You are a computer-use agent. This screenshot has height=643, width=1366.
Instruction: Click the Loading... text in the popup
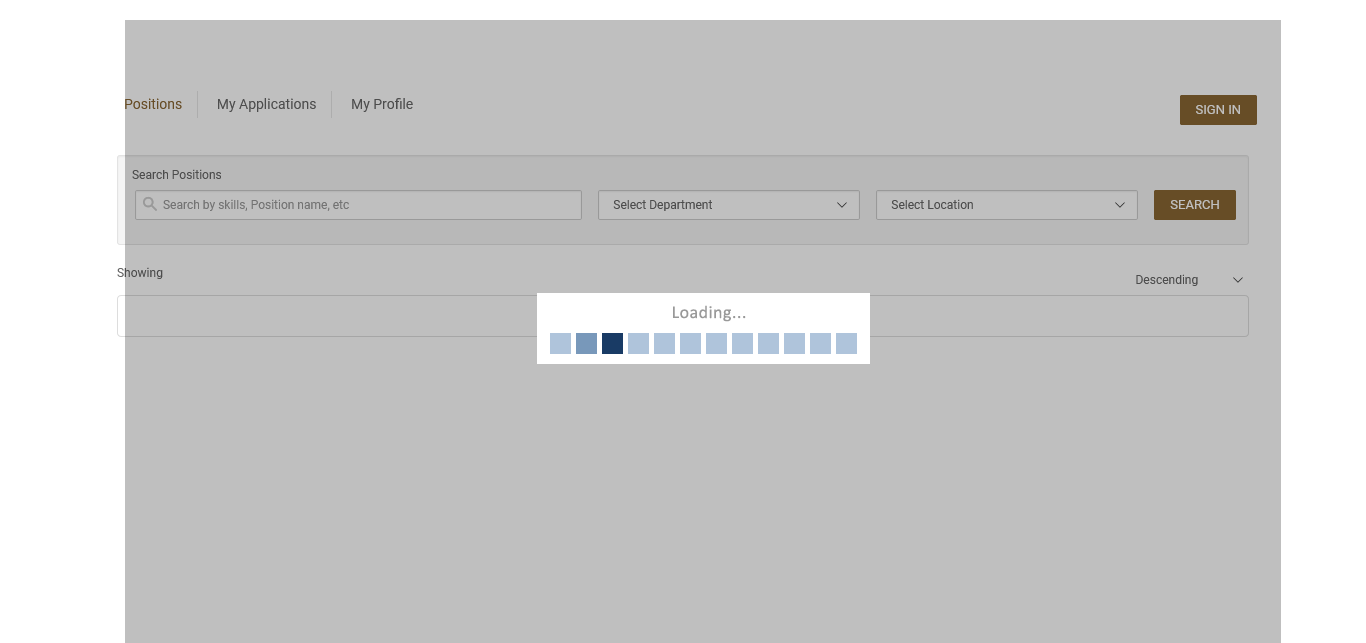click(708, 313)
